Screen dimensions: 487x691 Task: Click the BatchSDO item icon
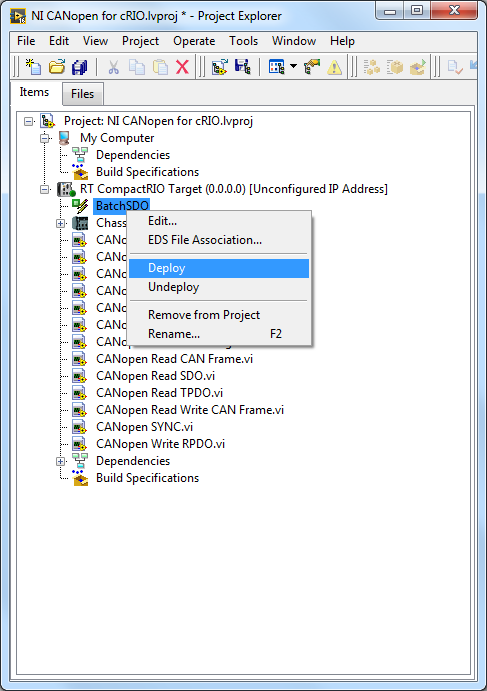coord(80,206)
